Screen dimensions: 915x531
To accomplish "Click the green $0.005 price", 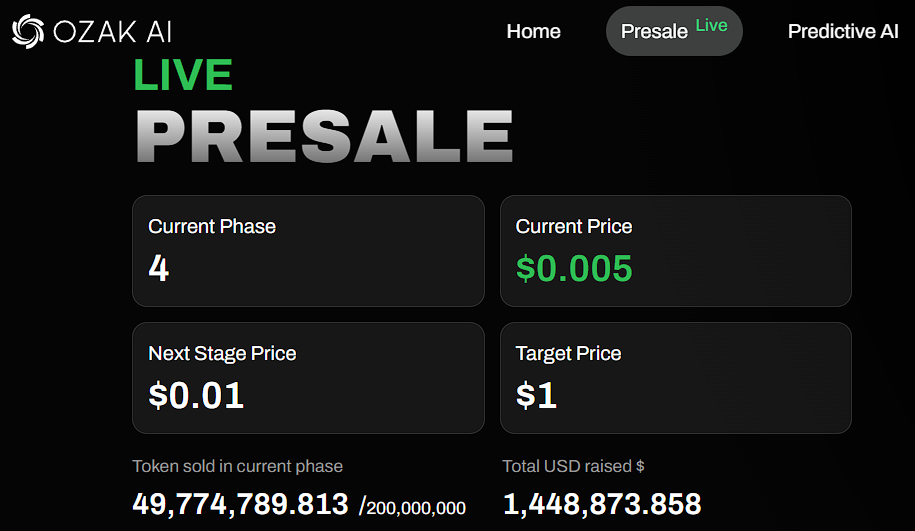I will click(x=574, y=268).
